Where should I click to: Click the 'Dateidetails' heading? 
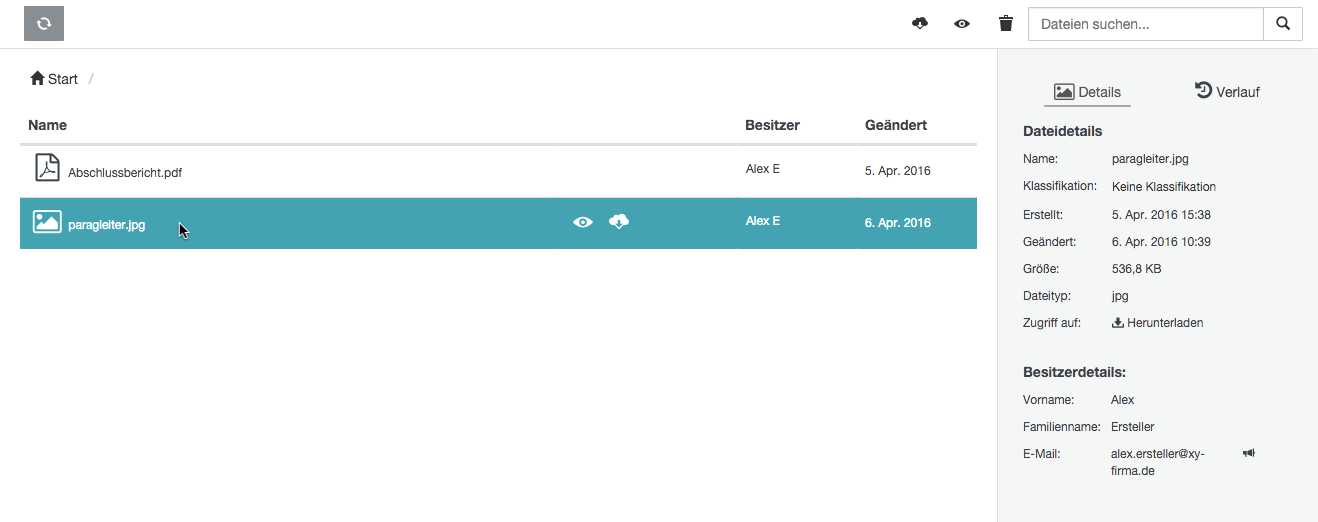click(x=1063, y=131)
